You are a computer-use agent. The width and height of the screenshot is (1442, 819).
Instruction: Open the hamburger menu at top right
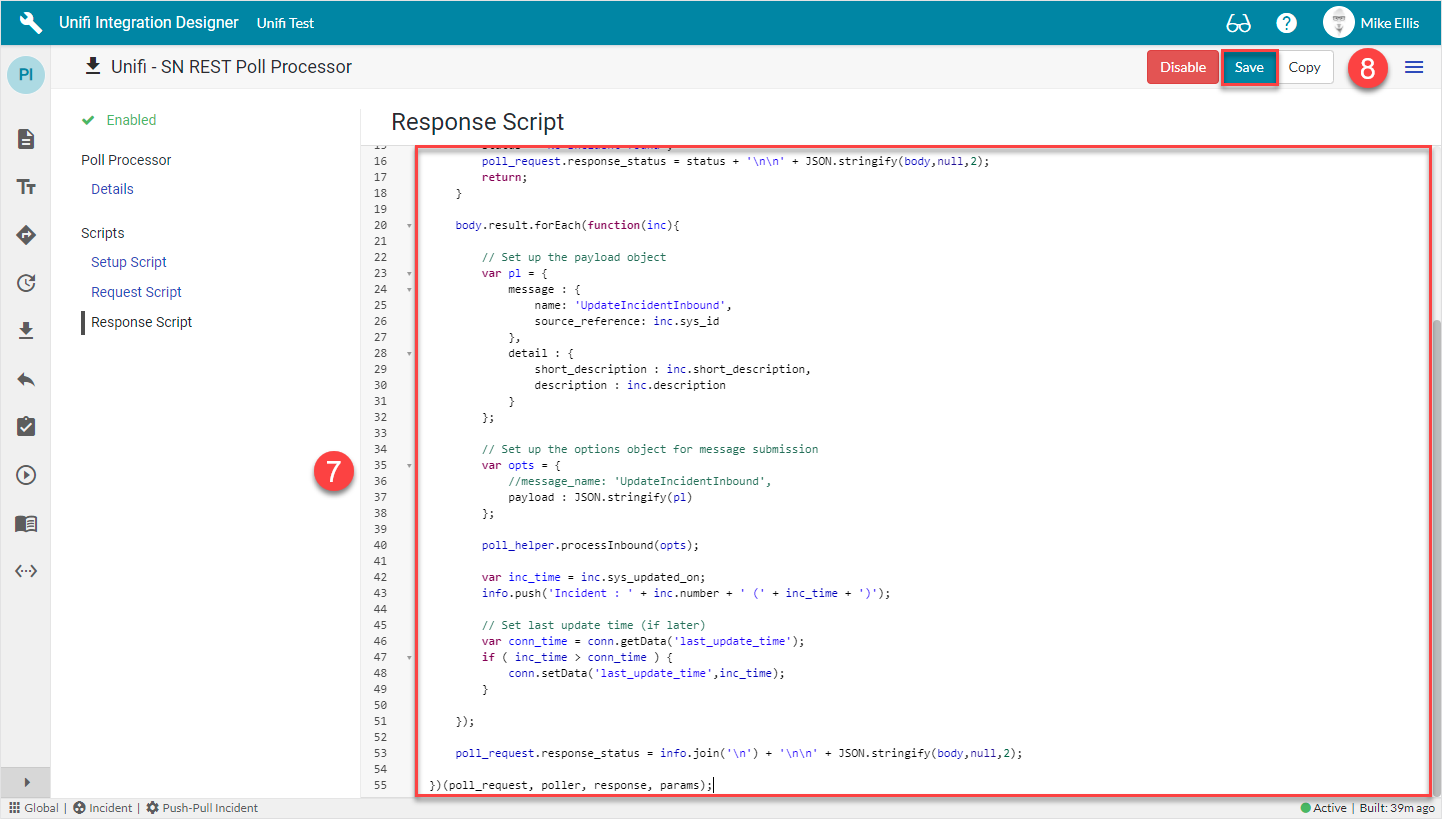click(x=1414, y=67)
